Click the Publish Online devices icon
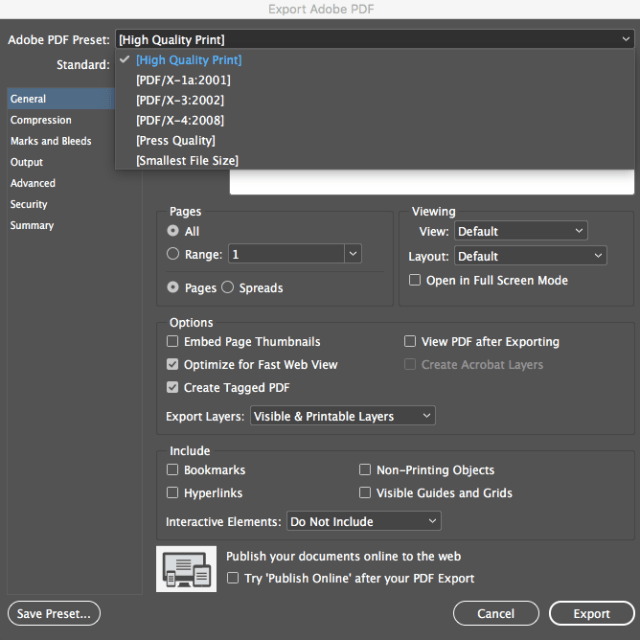This screenshot has width=640, height=640. pyautogui.click(x=187, y=568)
